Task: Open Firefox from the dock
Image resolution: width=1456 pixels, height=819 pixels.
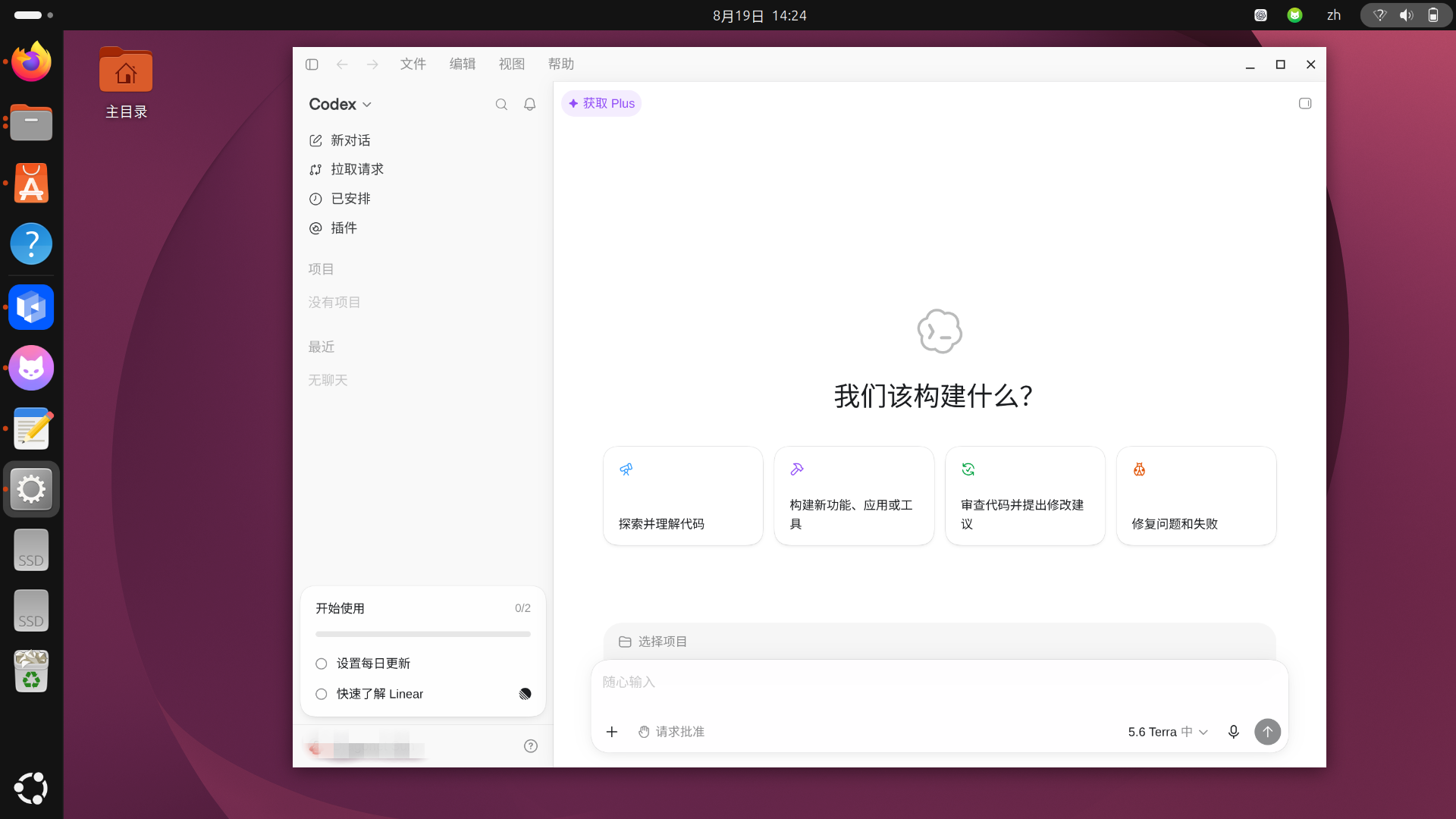Action: click(31, 61)
